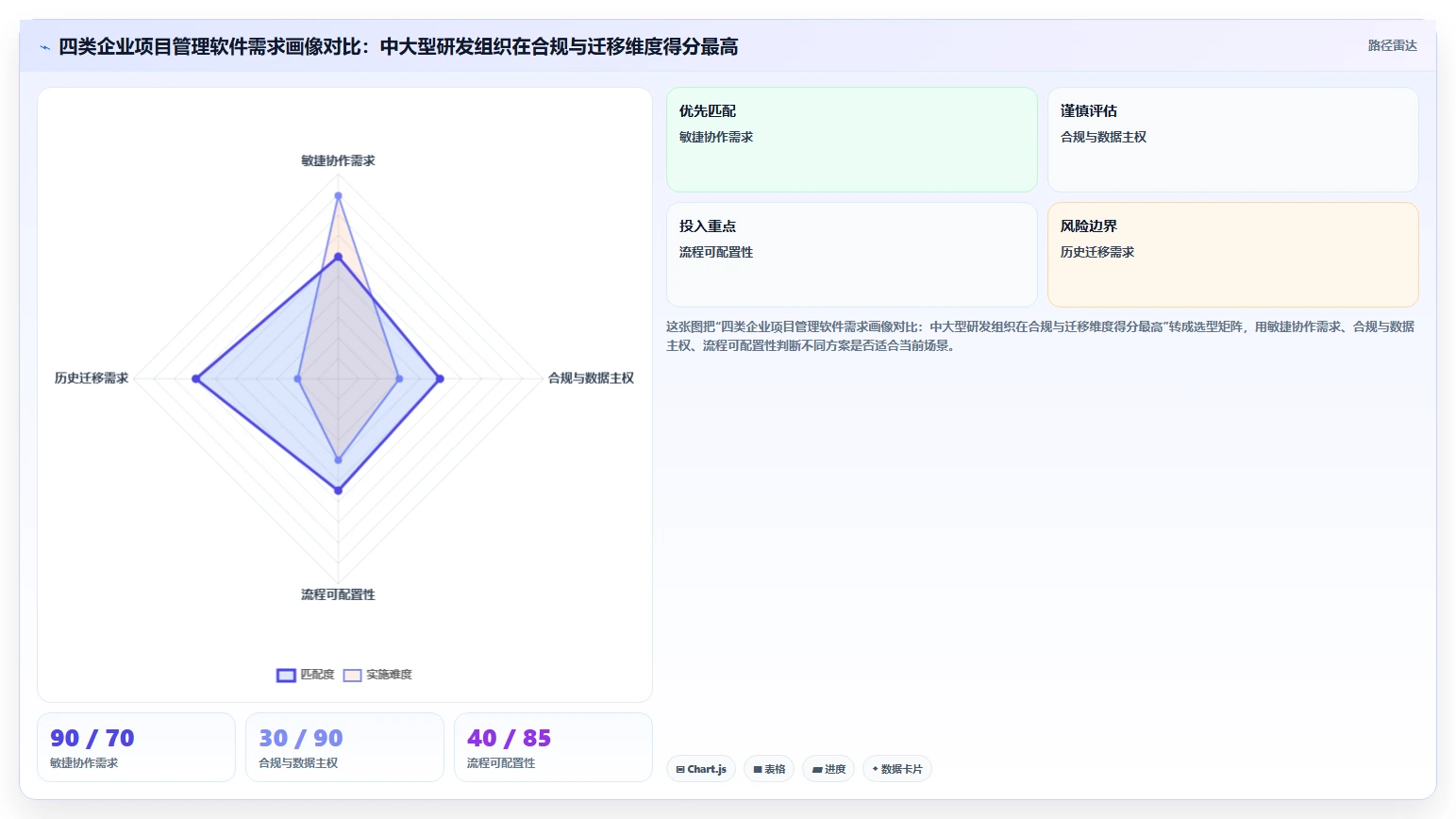Click the description paragraph below the cards
Viewport: 1456px width, 819px height.
pyautogui.click(x=1041, y=336)
